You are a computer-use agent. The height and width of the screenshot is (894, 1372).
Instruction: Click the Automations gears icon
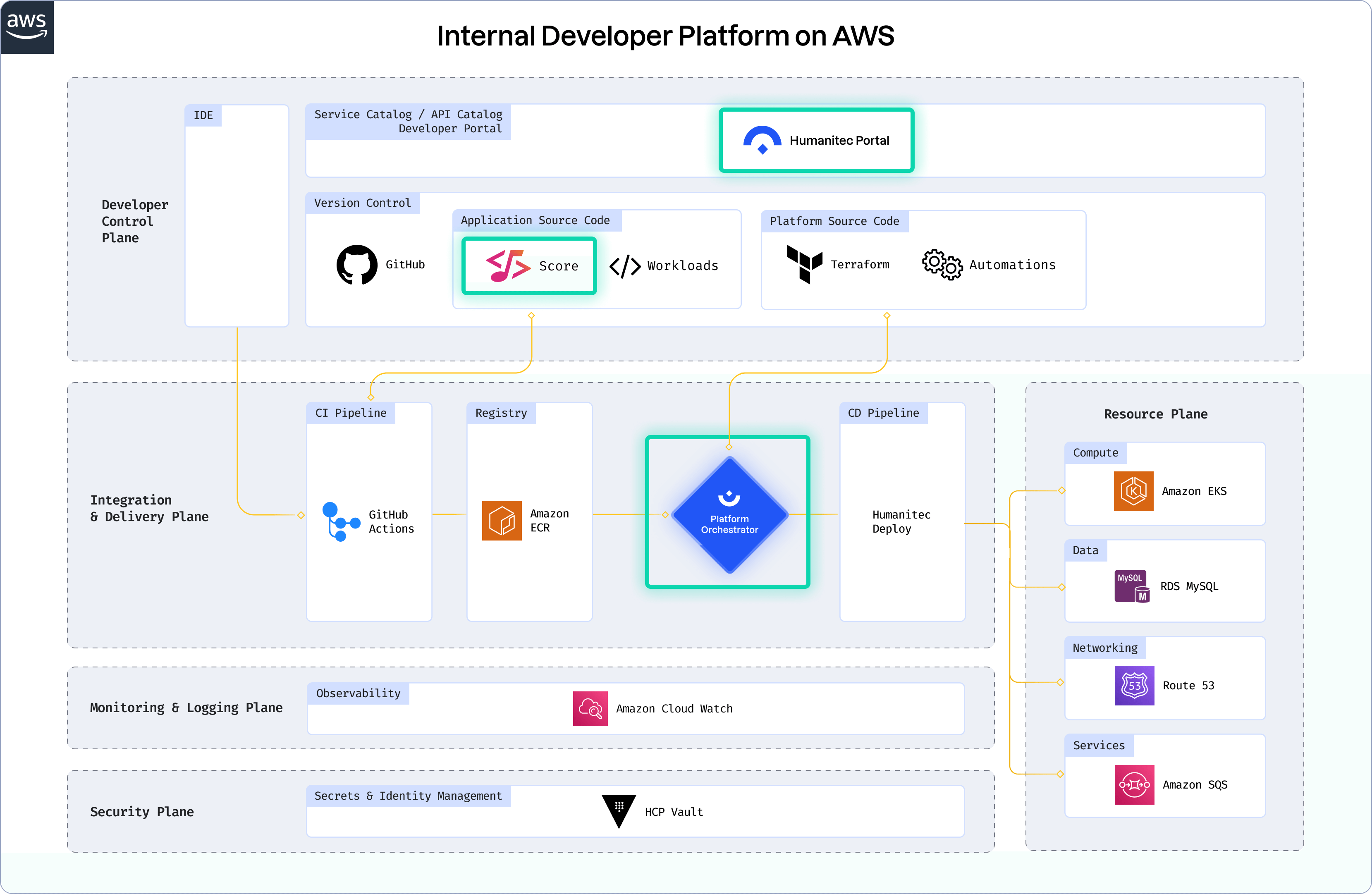[942, 265]
